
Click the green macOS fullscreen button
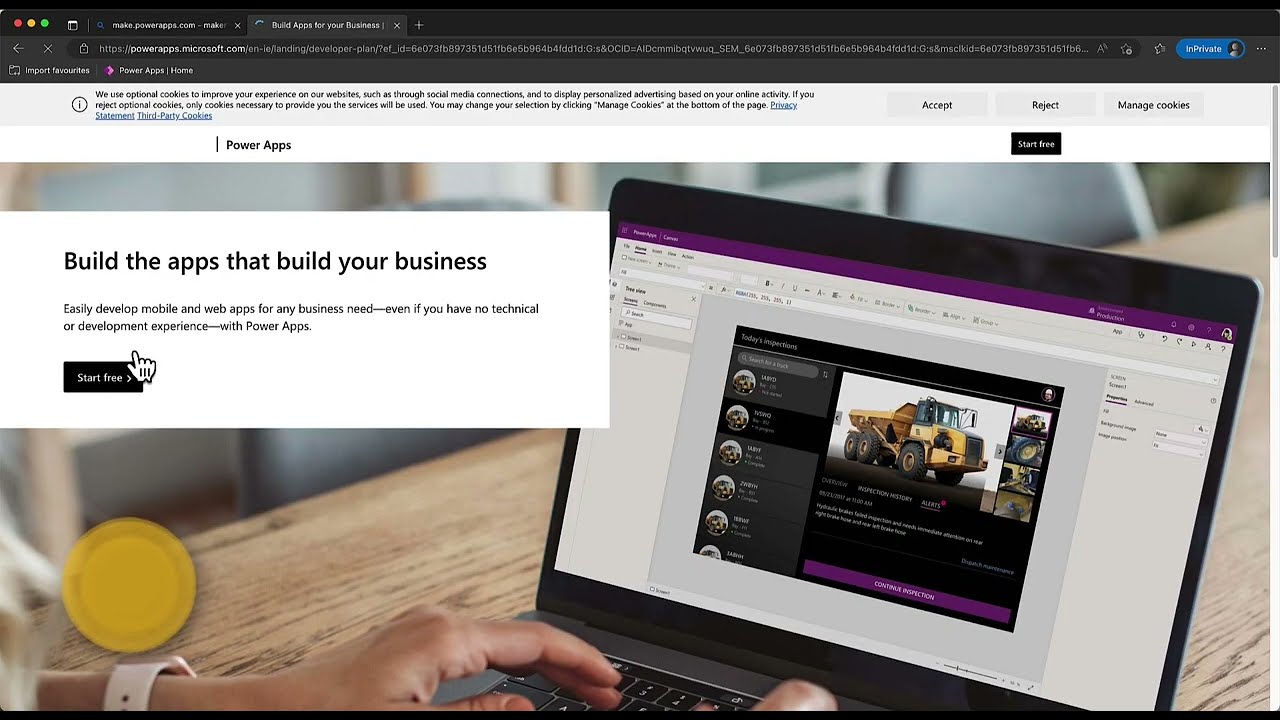tap(45, 23)
